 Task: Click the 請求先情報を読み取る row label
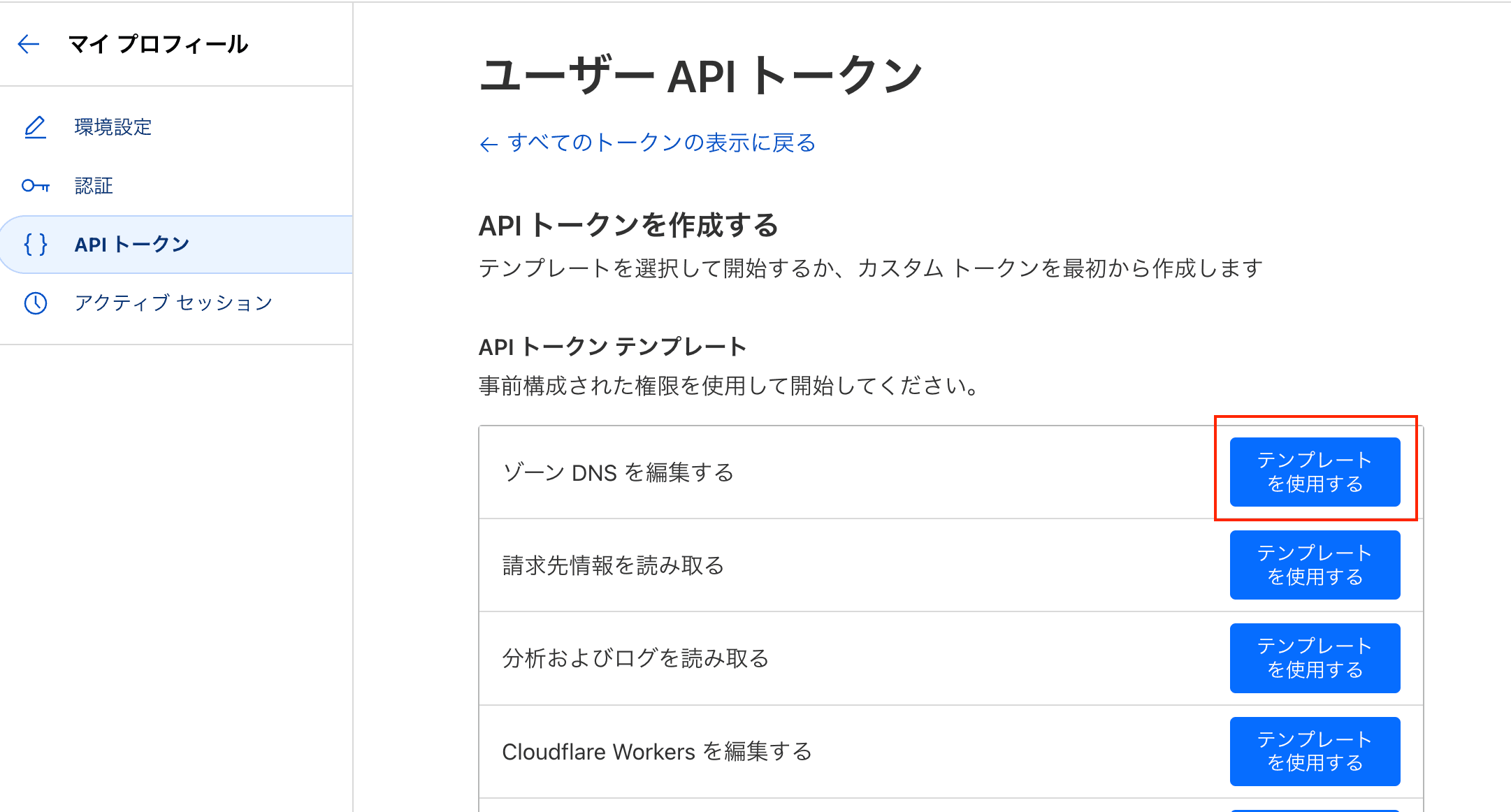tap(613, 565)
